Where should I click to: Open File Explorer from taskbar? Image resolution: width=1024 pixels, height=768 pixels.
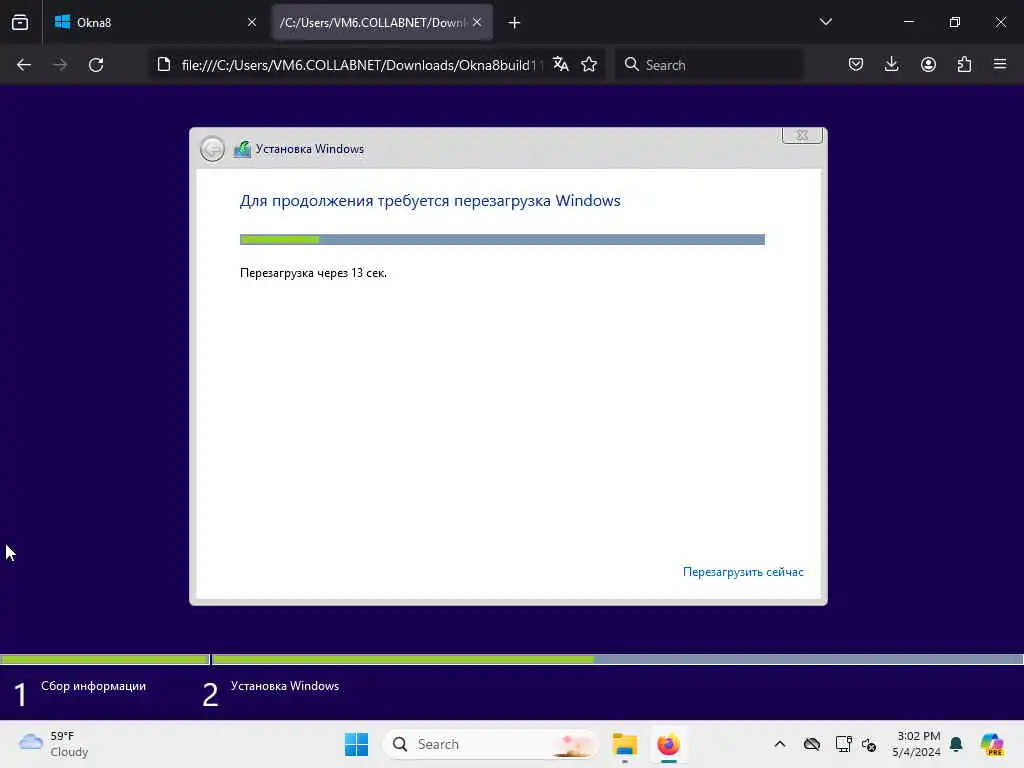pyautogui.click(x=624, y=744)
